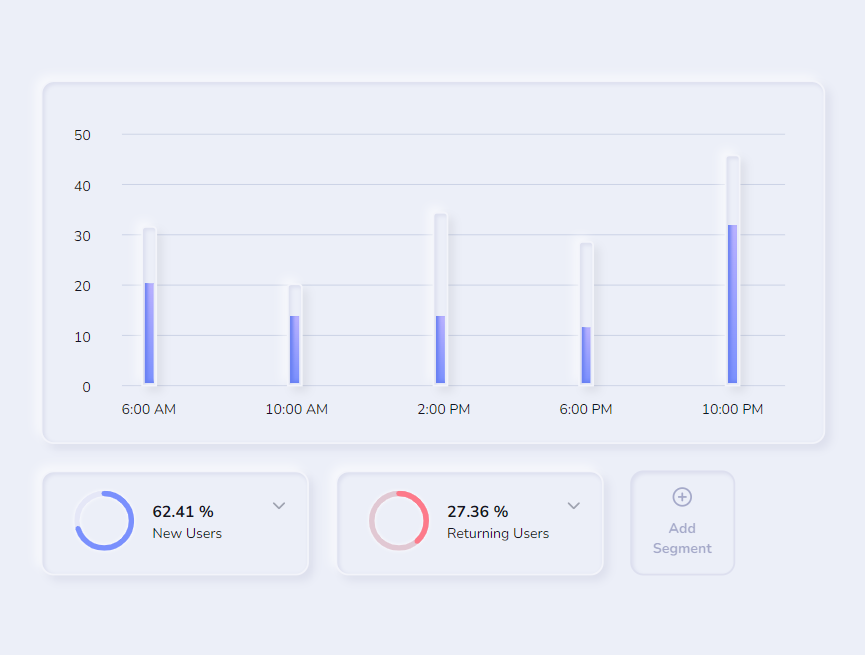This screenshot has width=865, height=655.
Task: Select the 10:00 AM bar in chart
Action: (295, 335)
